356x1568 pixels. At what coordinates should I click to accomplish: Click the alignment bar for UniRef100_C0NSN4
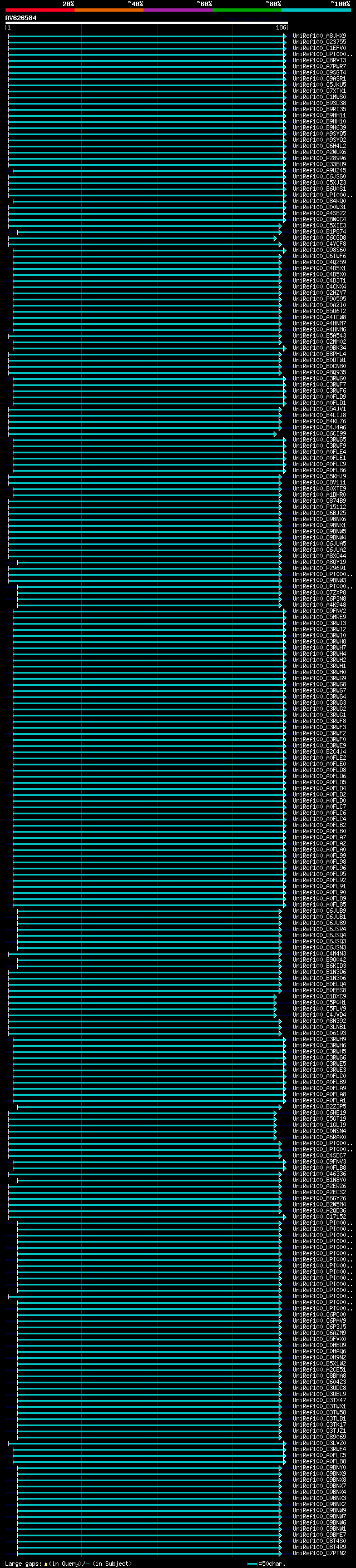point(142,1131)
